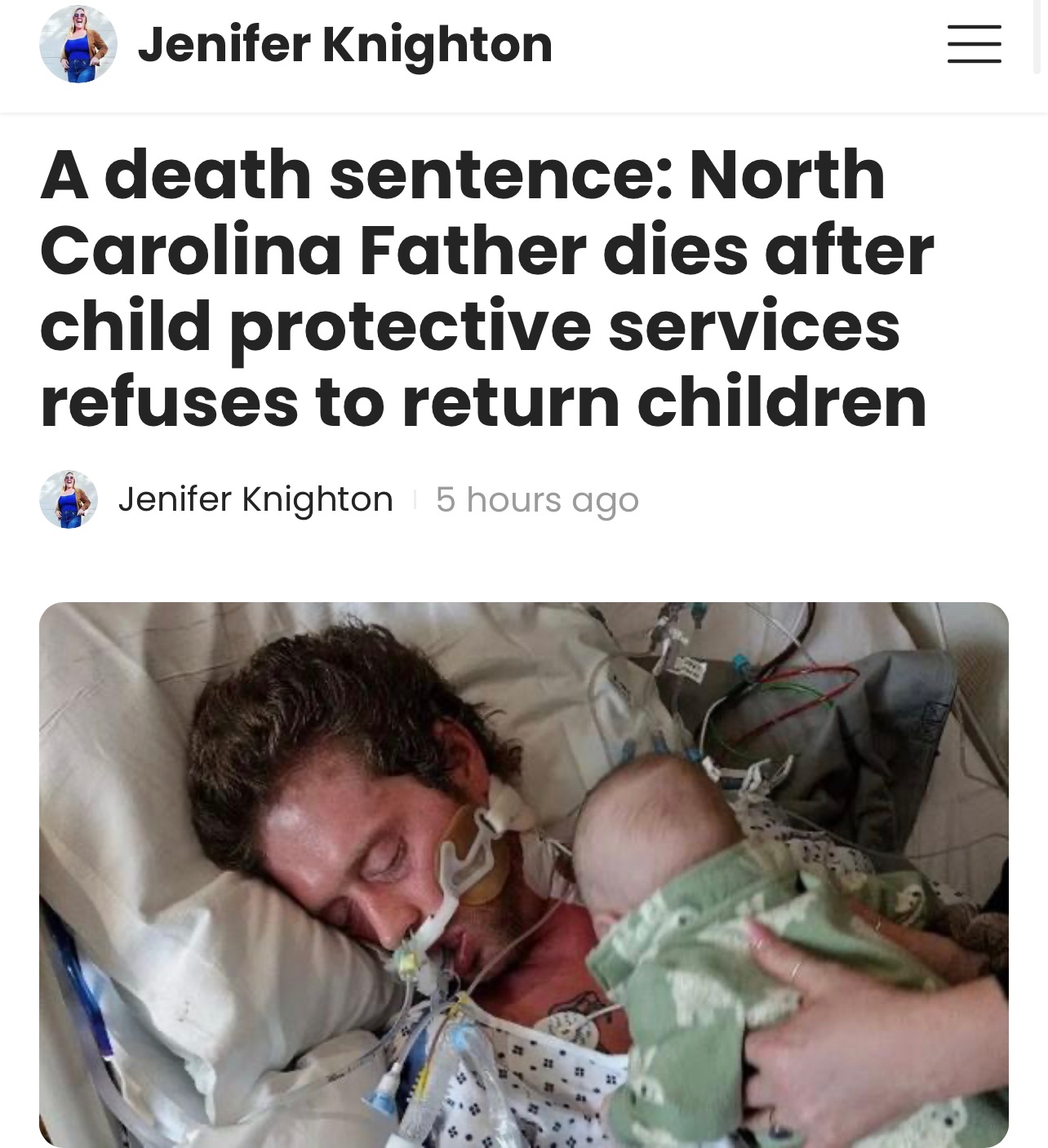Open the Jenifer Knighton site title
Image resolution: width=1048 pixels, height=1148 pixels.
coord(345,44)
